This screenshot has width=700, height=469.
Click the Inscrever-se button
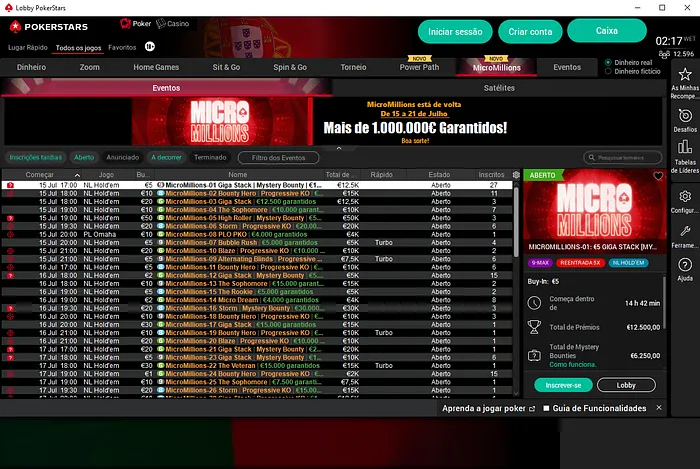[x=563, y=385]
